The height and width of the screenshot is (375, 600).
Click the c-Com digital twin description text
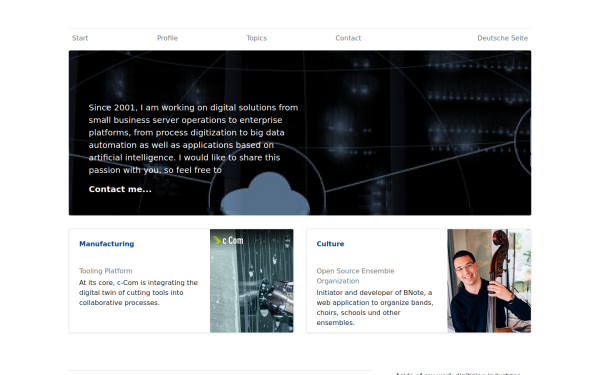point(138,292)
